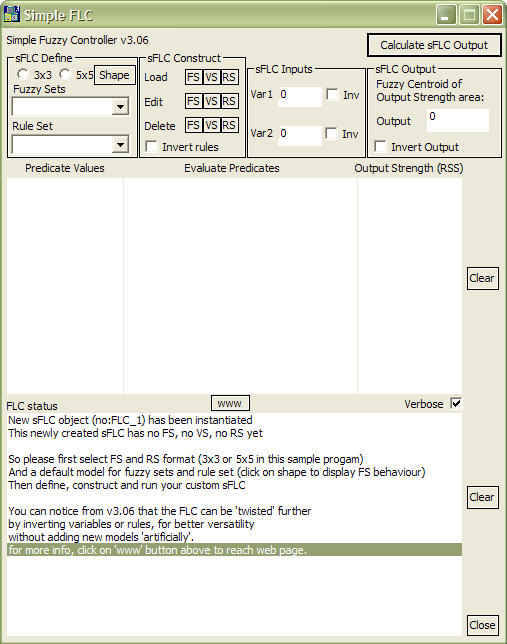Enable the Invert Output checkbox

(380, 147)
